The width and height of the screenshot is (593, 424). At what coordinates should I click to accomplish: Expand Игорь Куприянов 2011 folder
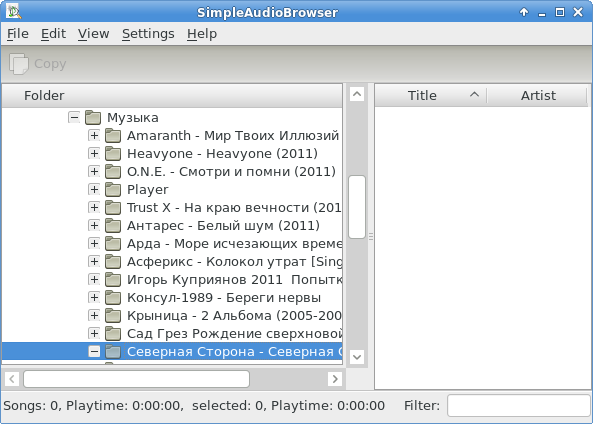94,280
